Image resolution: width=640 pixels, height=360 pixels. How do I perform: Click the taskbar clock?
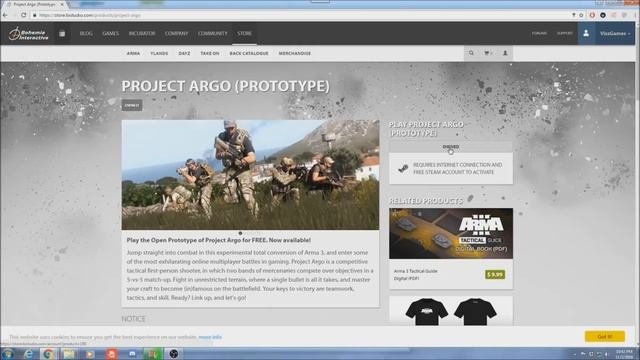coord(624,354)
